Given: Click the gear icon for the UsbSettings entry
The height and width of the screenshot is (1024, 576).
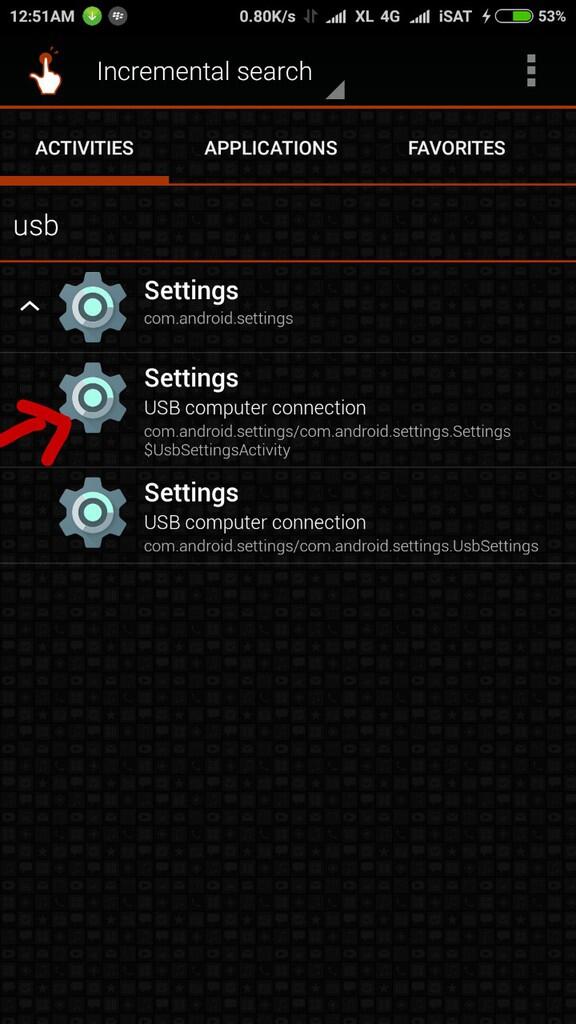Looking at the screenshot, I should click(x=93, y=512).
